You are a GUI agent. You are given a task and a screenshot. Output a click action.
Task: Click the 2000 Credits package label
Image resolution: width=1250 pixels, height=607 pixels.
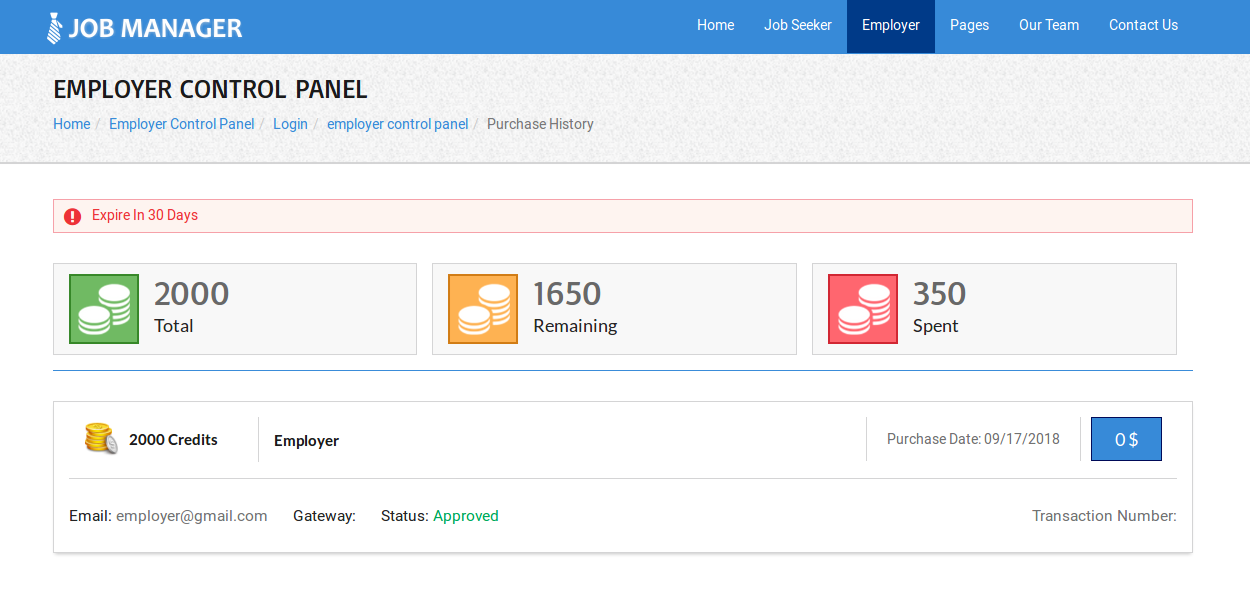173,440
